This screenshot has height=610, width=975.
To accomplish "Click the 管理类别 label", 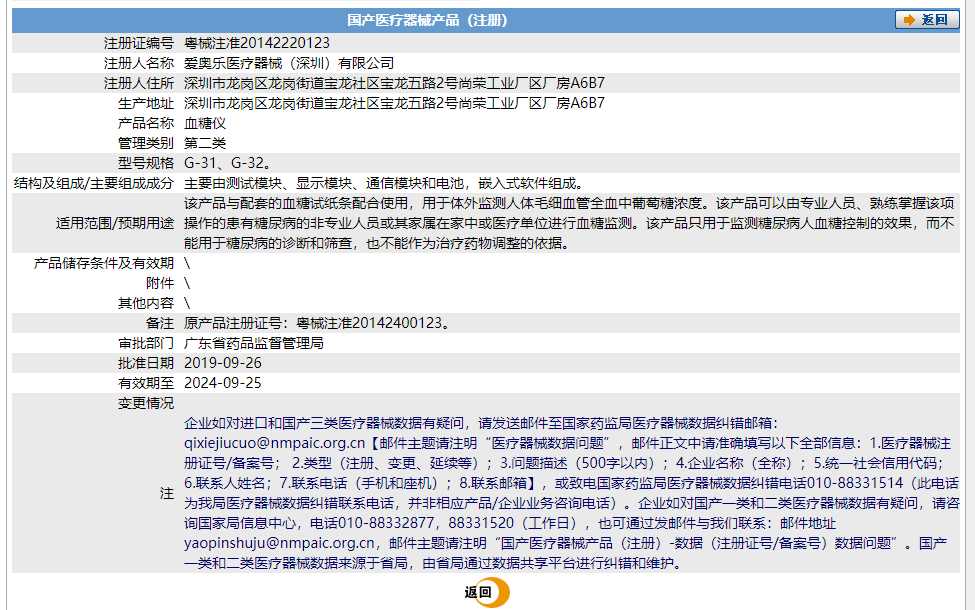I will (x=146, y=143).
